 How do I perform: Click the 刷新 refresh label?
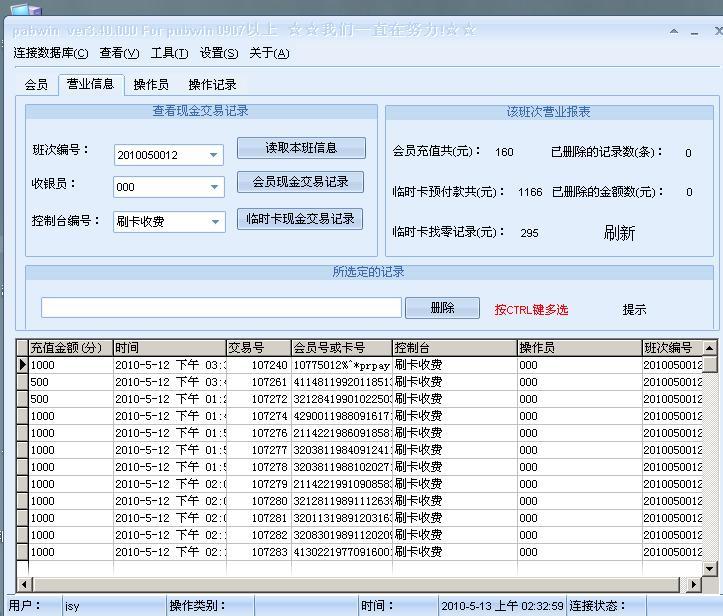coord(619,233)
